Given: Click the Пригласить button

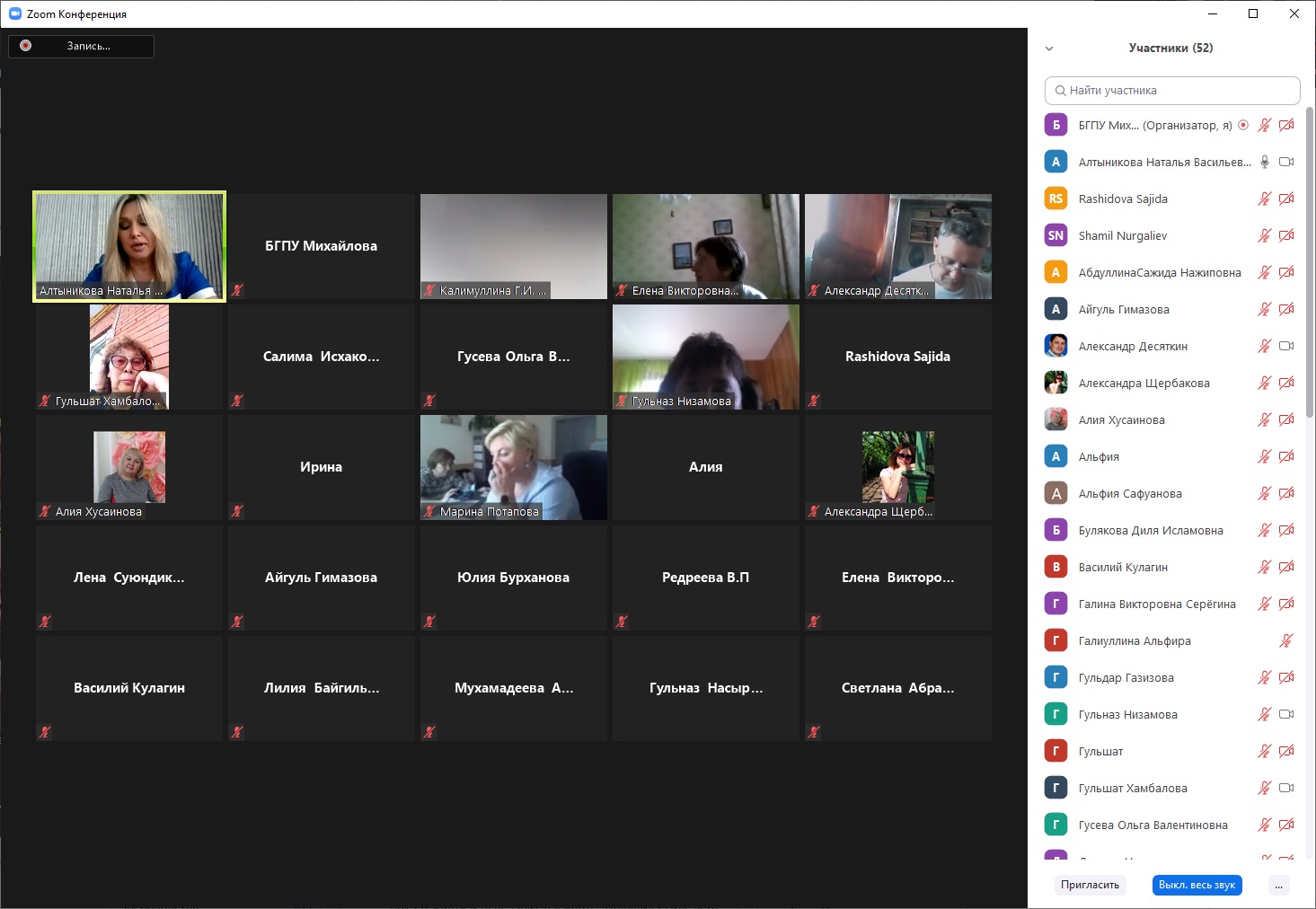Looking at the screenshot, I should coord(1090,885).
